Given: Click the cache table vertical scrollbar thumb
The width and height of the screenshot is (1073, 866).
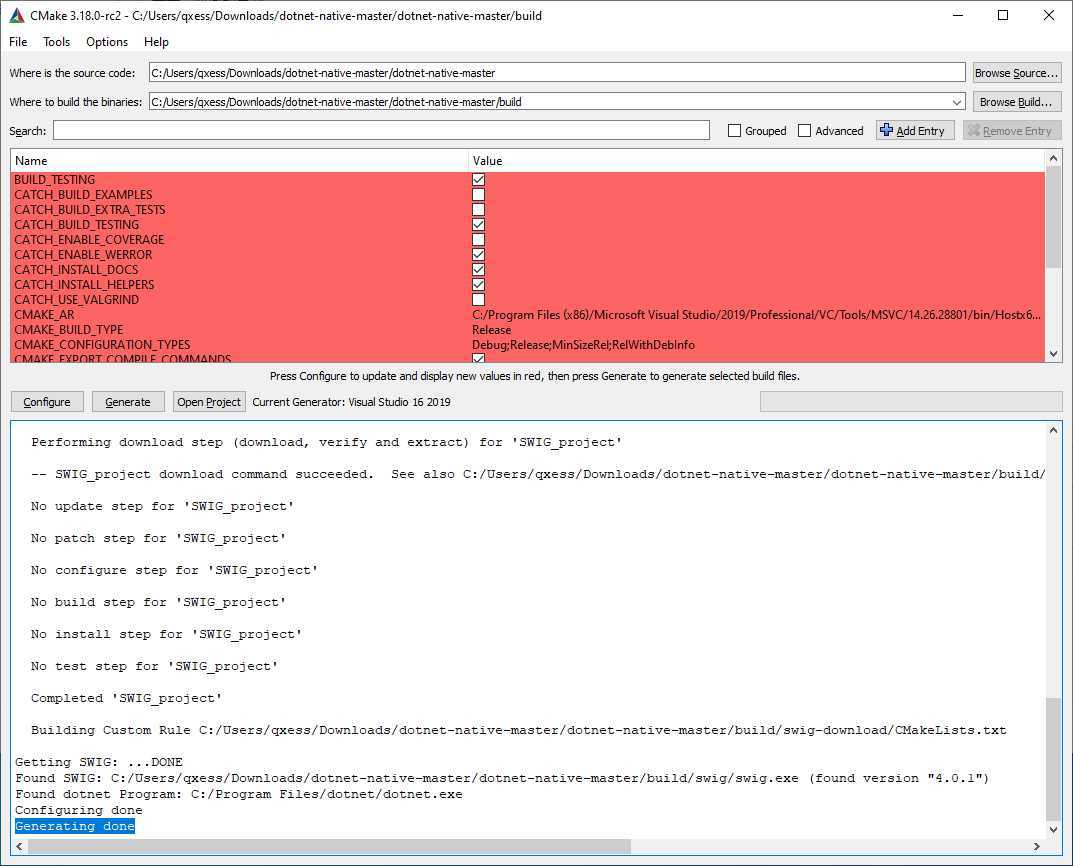Looking at the screenshot, I should [x=1053, y=218].
